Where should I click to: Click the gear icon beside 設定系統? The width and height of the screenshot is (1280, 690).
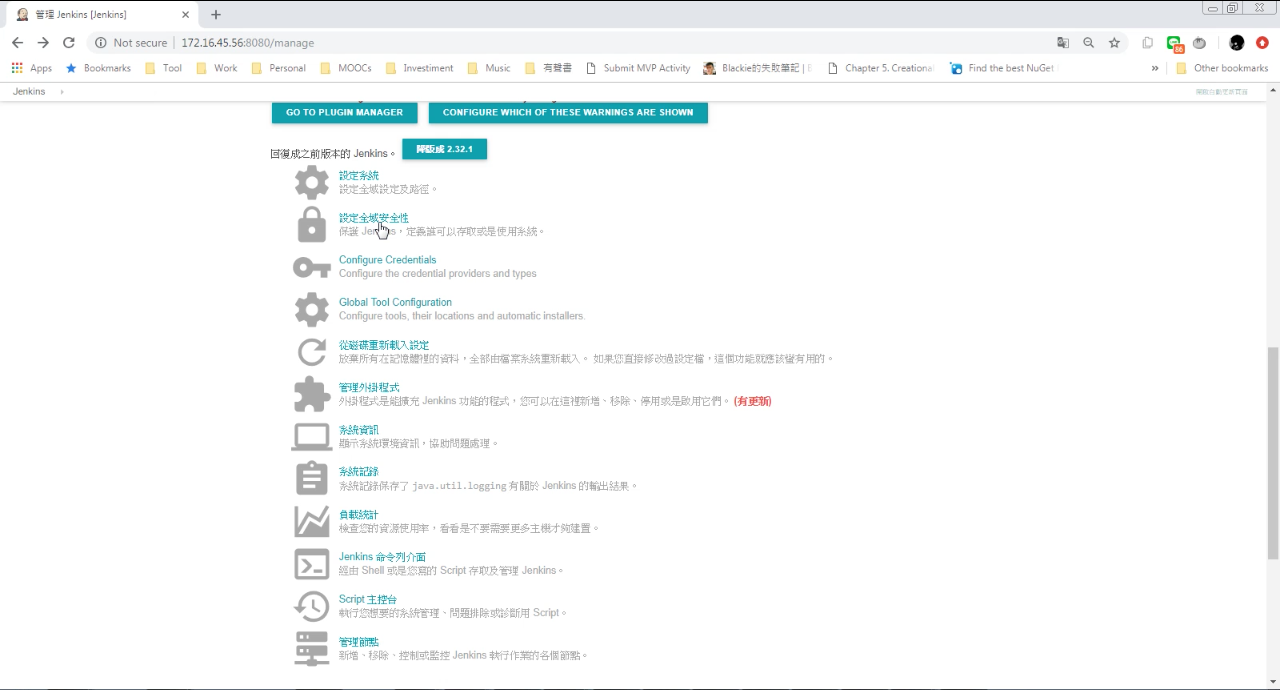pyautogui.click(x=312, y=183)
